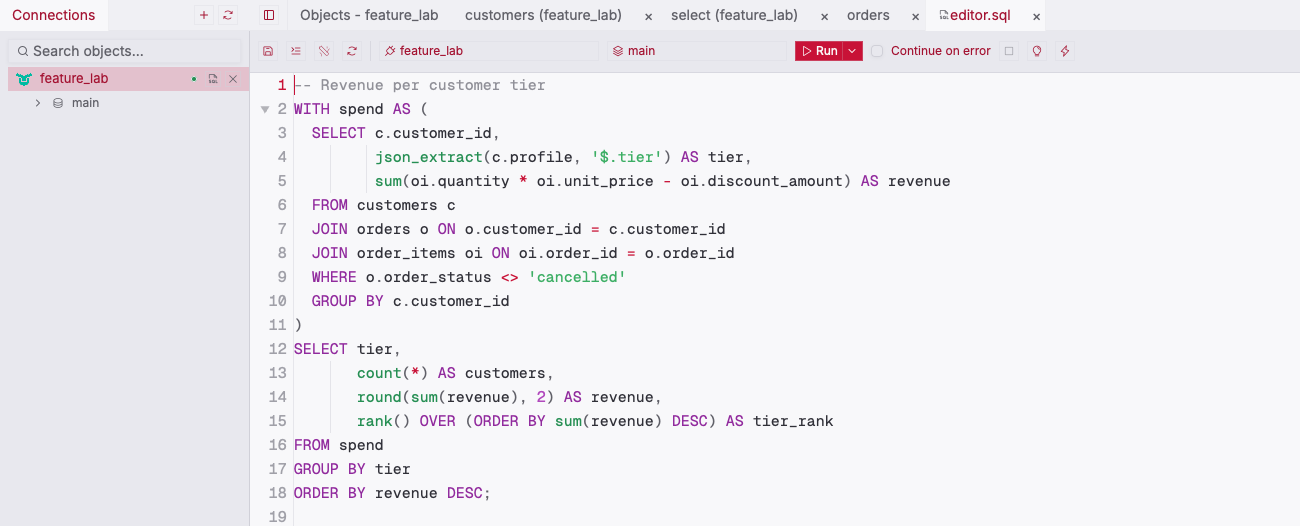Click the square stop icon after Continue on error
This screenshot has width=1300, height=526.
(x=1009, y=51)
